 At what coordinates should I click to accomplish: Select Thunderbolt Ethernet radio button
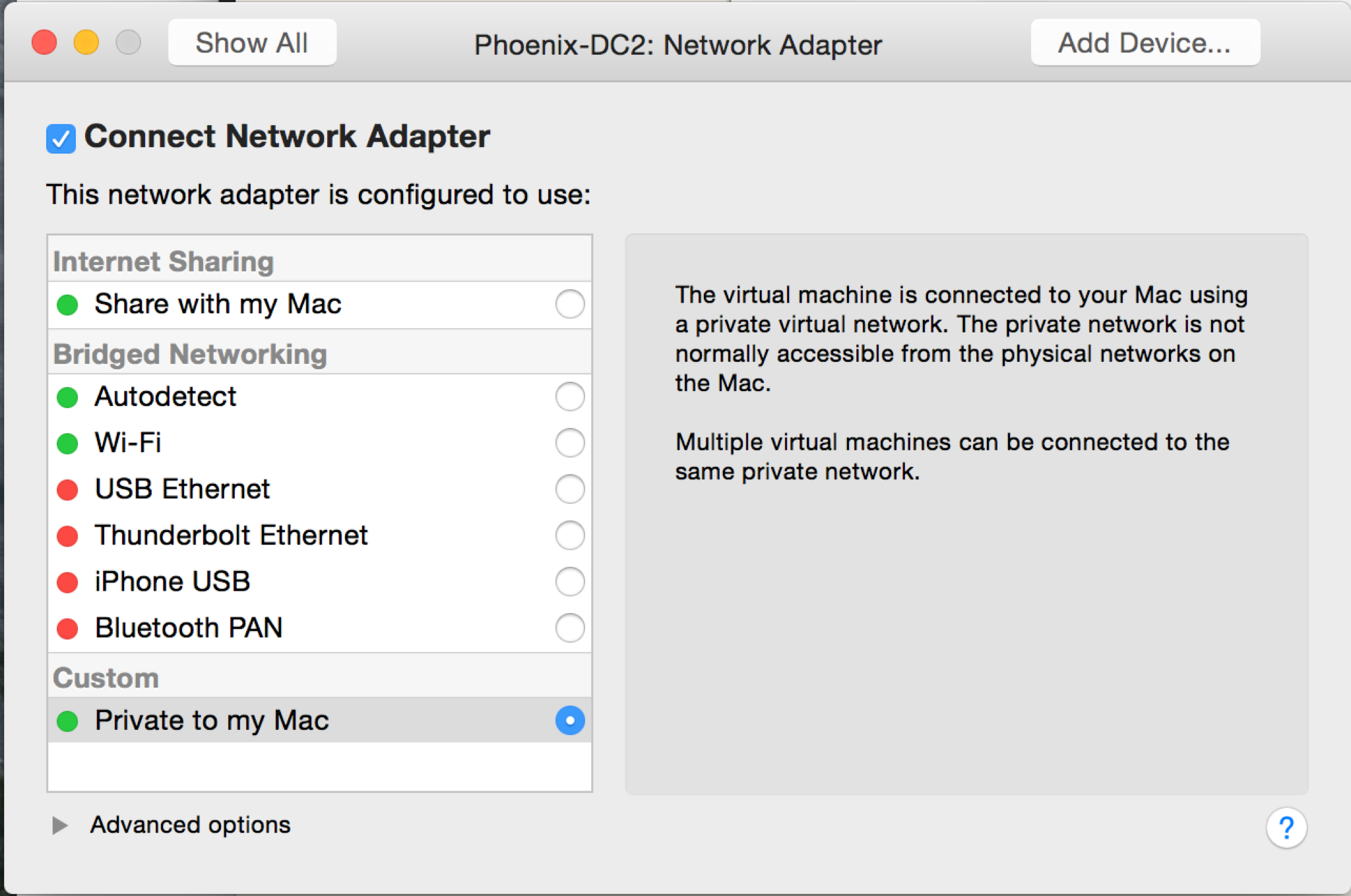[569, 535]
